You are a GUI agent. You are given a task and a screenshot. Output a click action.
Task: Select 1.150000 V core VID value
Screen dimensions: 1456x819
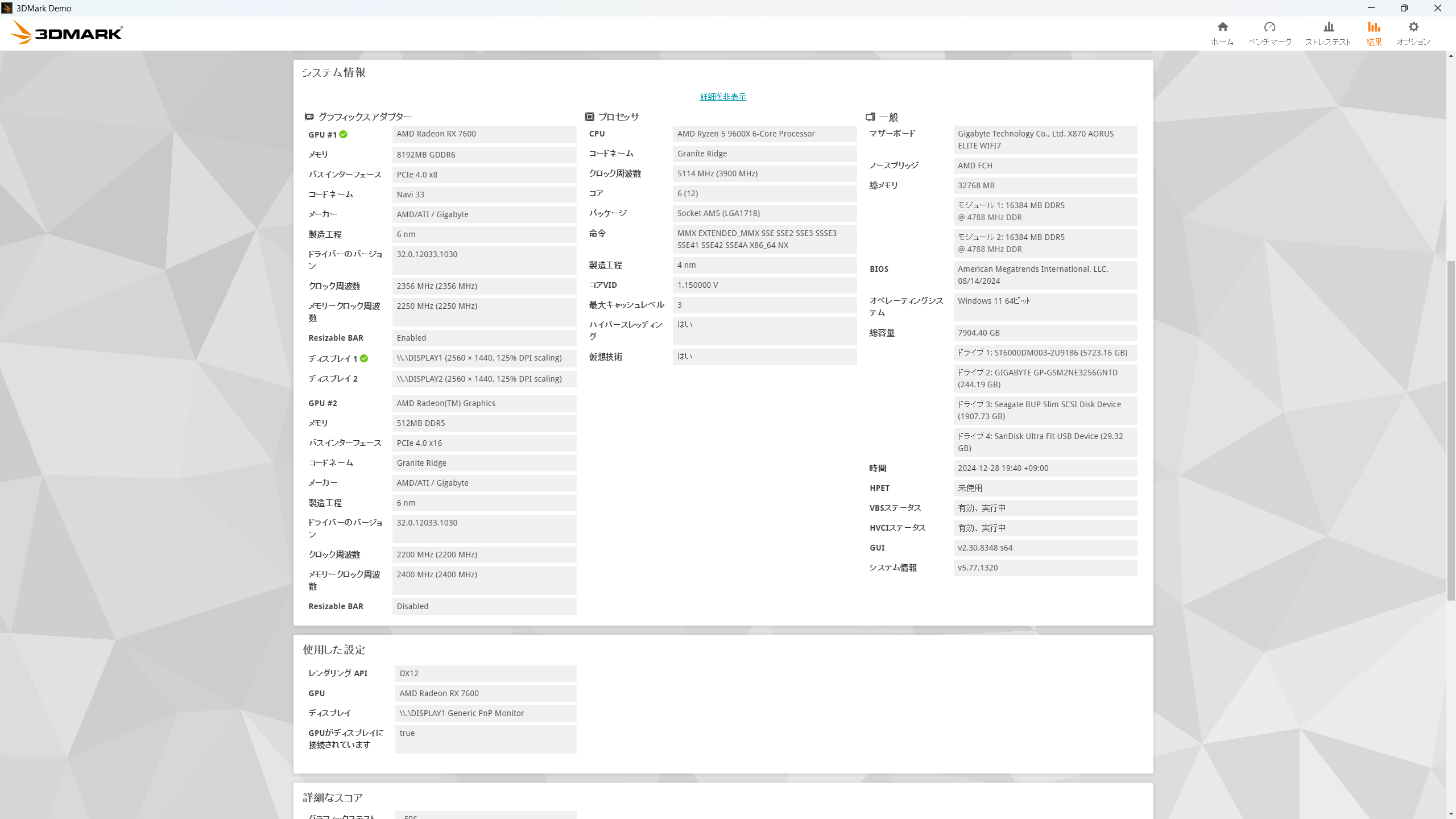pos(764,285)
